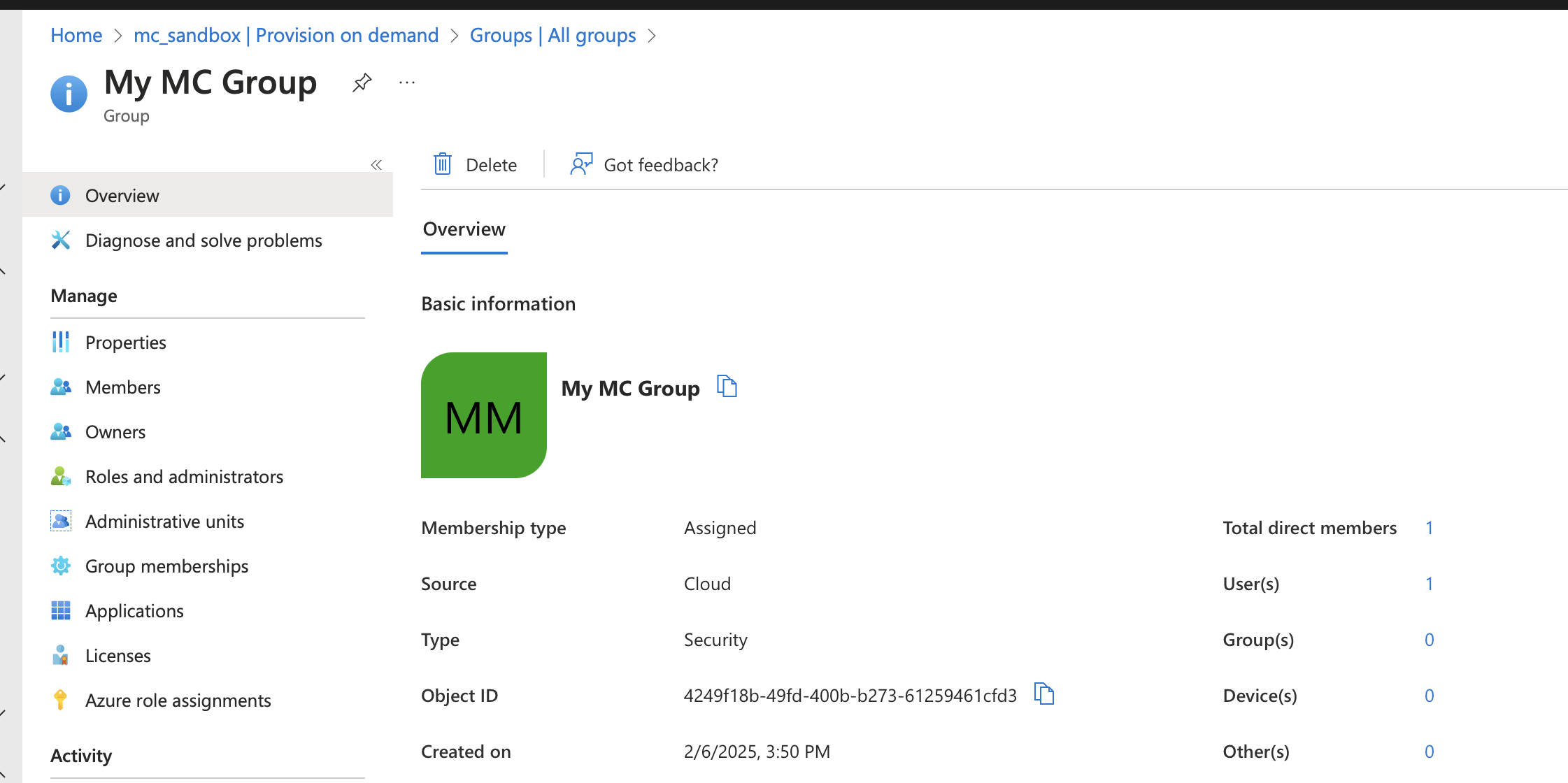Click the Source value Cloud
1568x783 pixels.
click(x=707, y=584)
